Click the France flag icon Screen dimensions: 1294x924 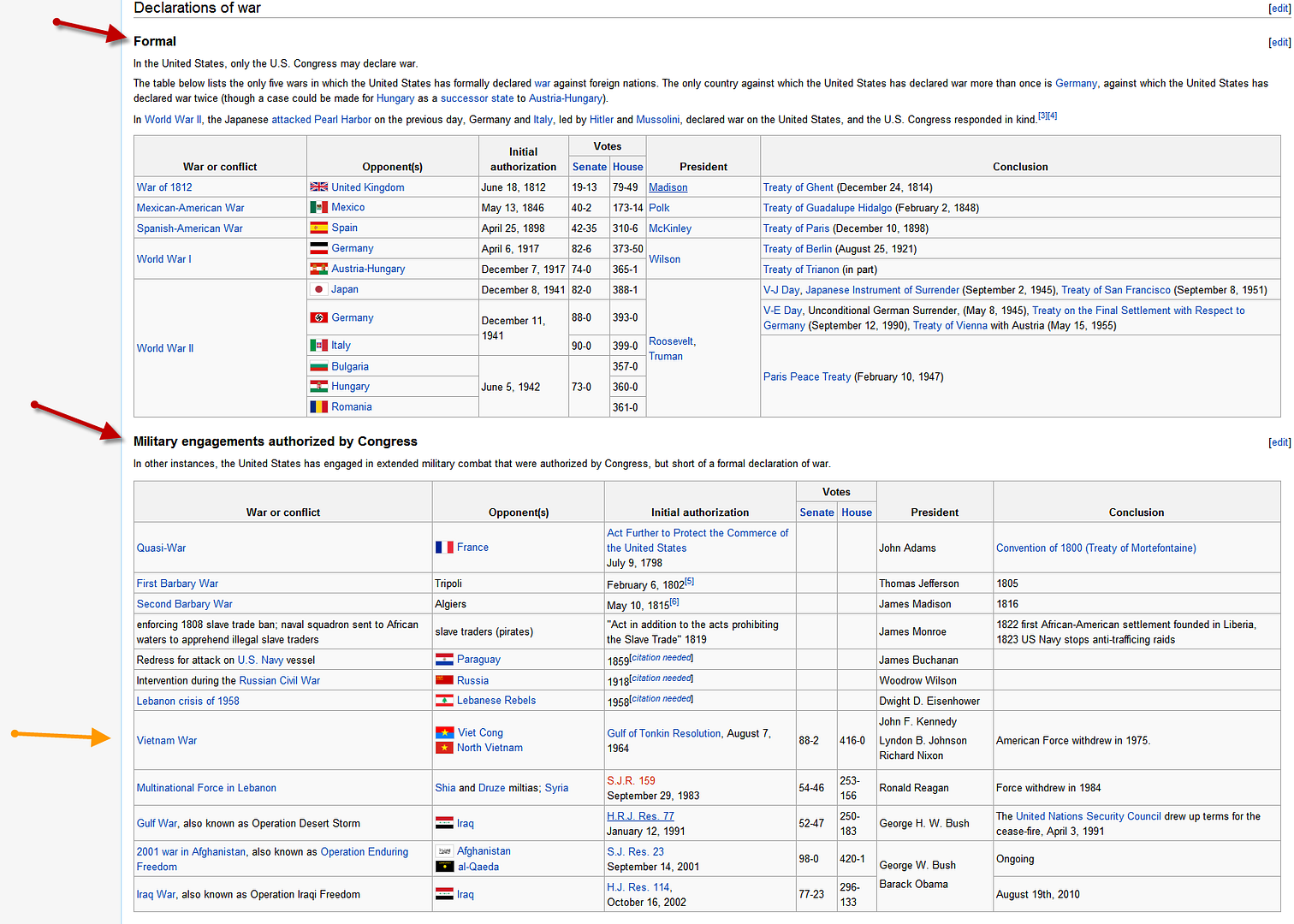[x=444, y=548]
